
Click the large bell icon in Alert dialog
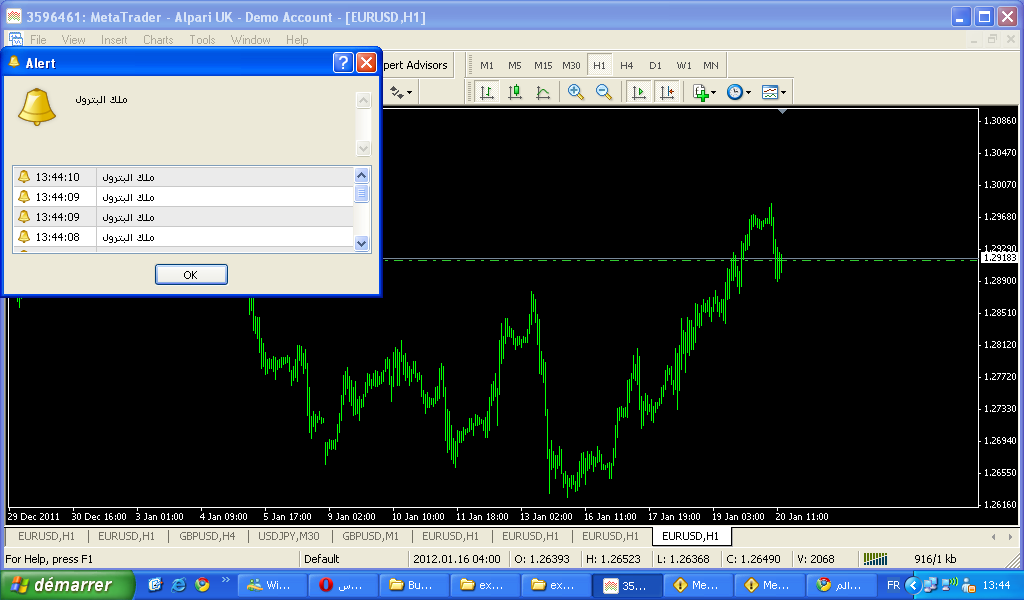(37, 106)
